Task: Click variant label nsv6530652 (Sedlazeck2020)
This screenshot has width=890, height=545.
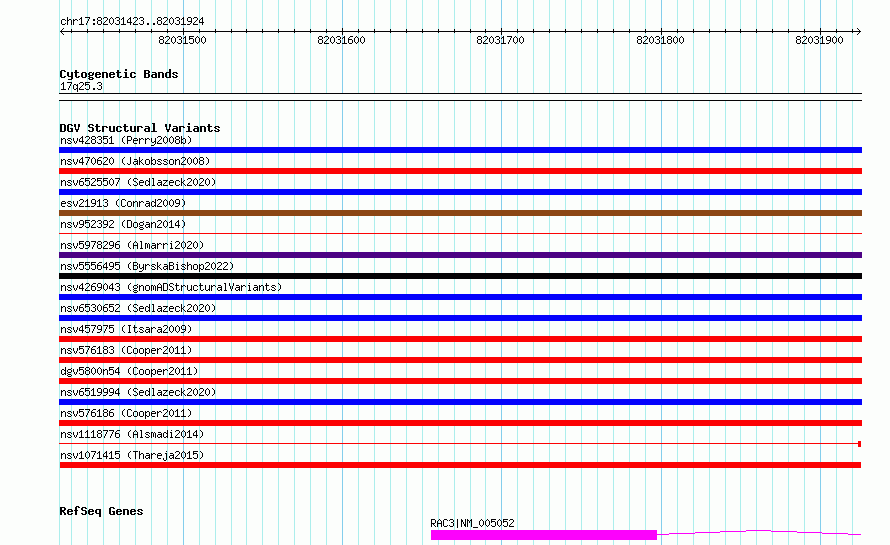Action: coord(138,308)
